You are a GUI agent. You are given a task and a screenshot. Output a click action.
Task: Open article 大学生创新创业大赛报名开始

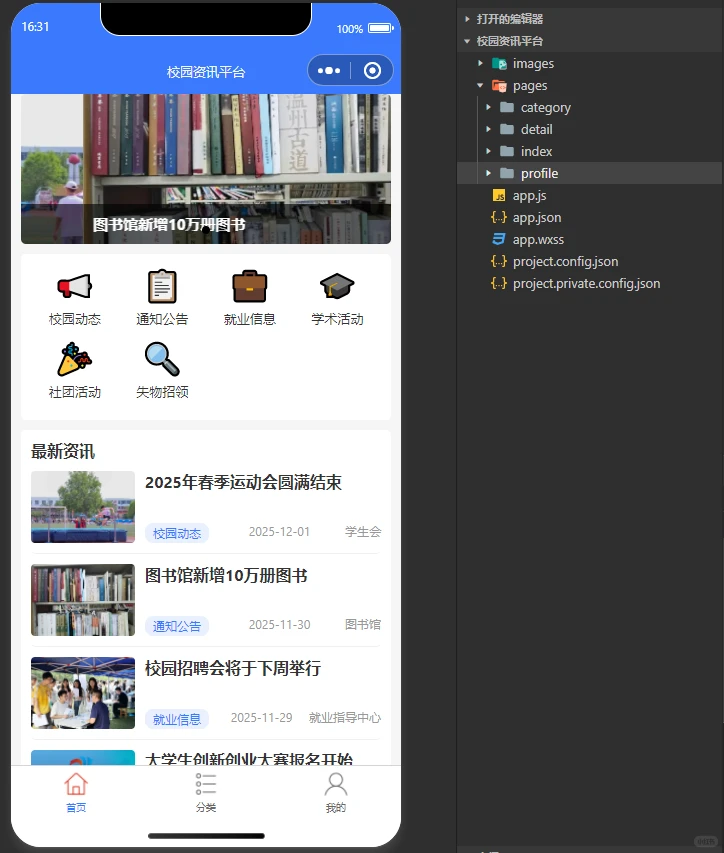pyautogui.click(x=249, y=758)
